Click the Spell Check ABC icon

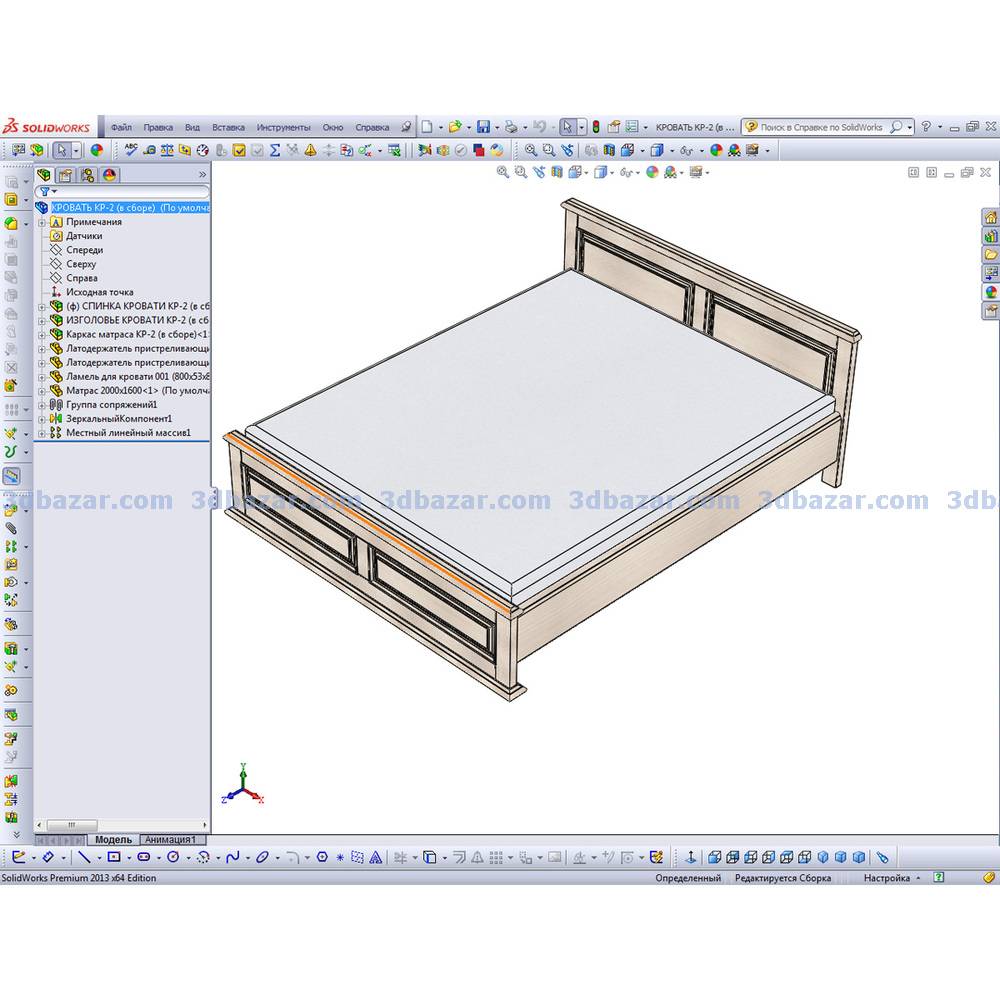(130, 150)
